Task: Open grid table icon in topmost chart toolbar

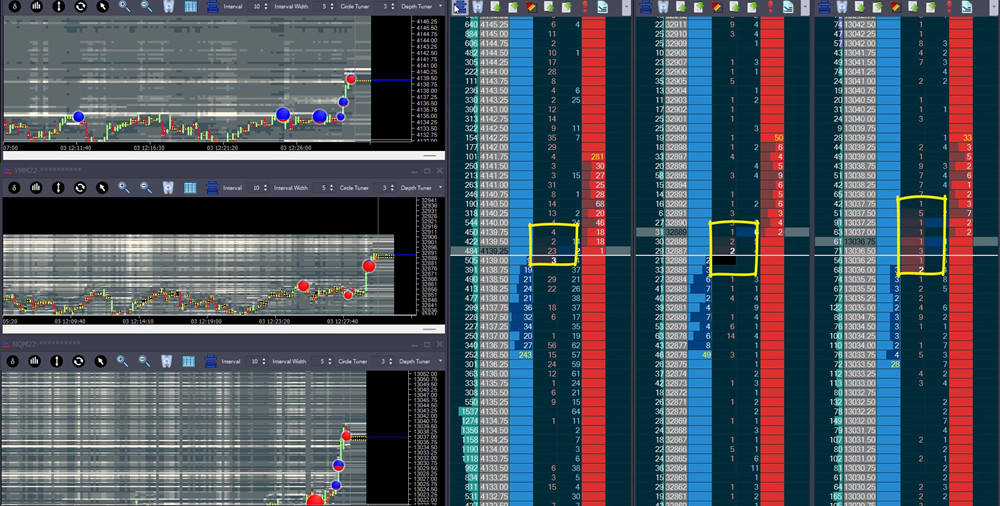Action: (x=191, y=6)
